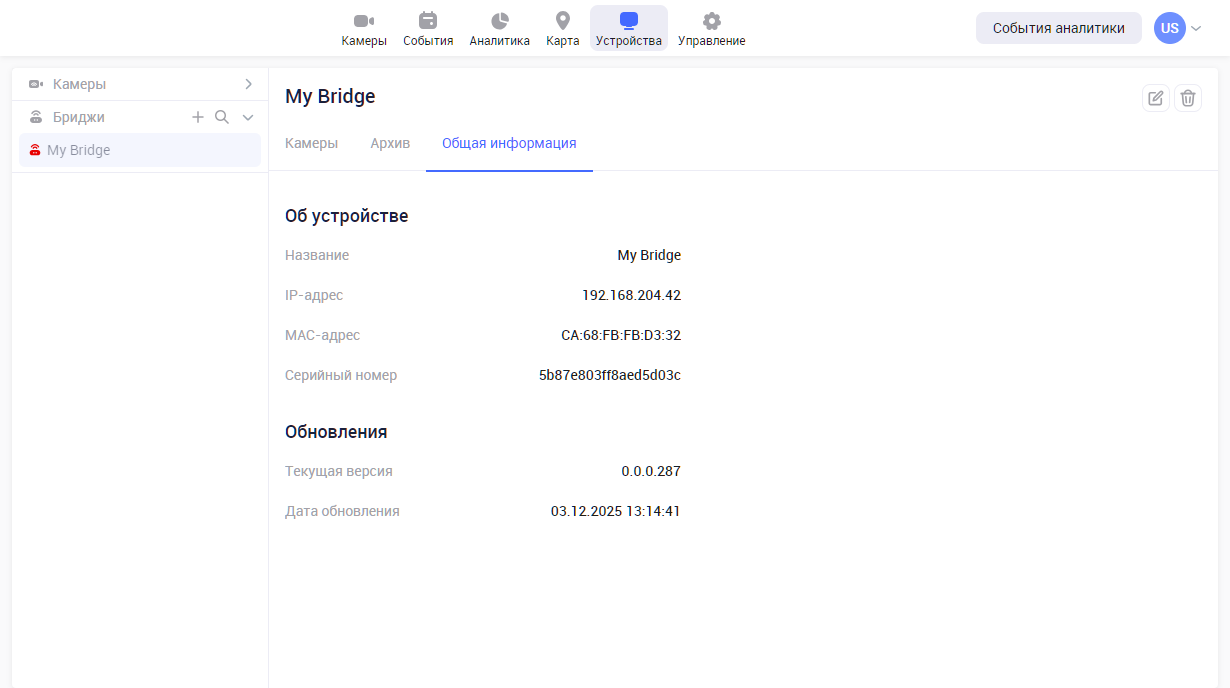1230x688 pixels.
Task: Search bridges with magnifier icon
Action: point(222,117)
